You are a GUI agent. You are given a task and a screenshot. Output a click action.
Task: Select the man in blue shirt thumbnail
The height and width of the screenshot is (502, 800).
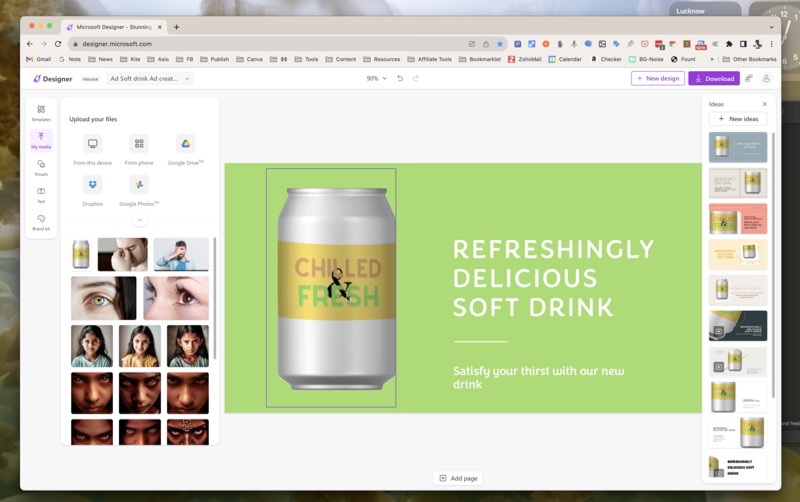pyautogui.click(x=181, y=254)
